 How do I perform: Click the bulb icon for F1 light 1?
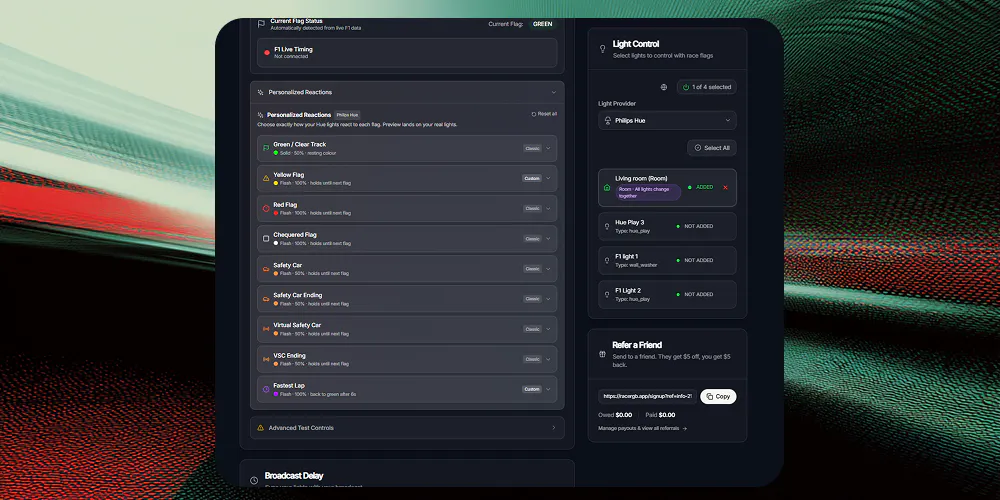pos(607,260)
